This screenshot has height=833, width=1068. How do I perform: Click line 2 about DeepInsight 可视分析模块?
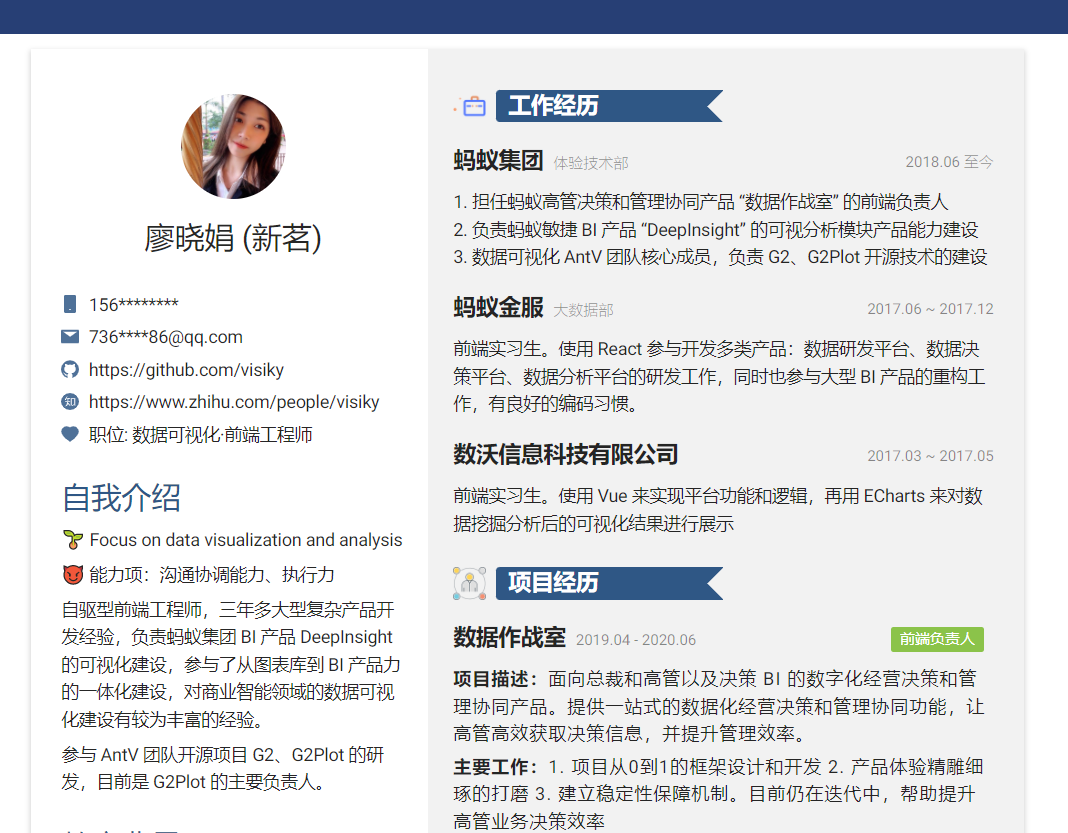pos(716,230)
